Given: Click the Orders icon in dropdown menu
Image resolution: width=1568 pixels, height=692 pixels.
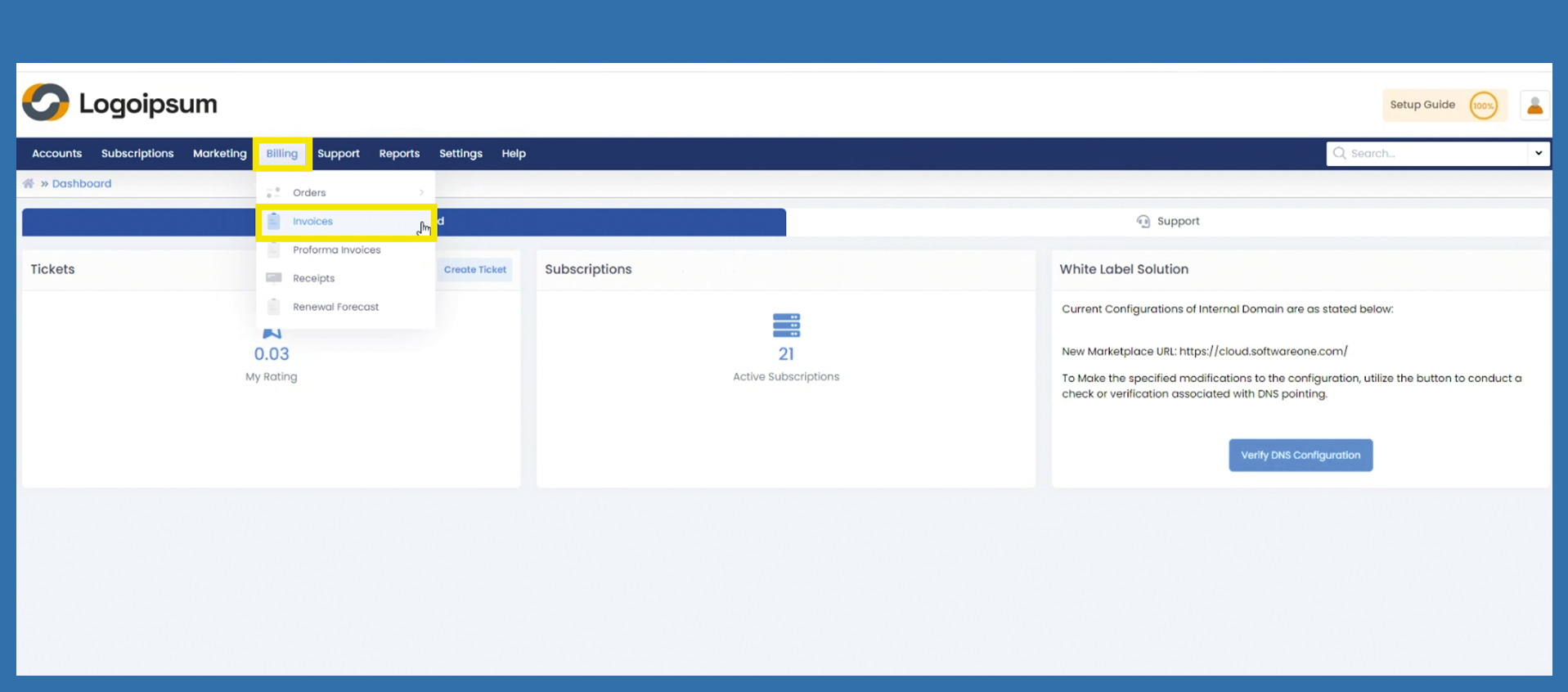Looking at the screenshot, I should click(x=274, y=193).
